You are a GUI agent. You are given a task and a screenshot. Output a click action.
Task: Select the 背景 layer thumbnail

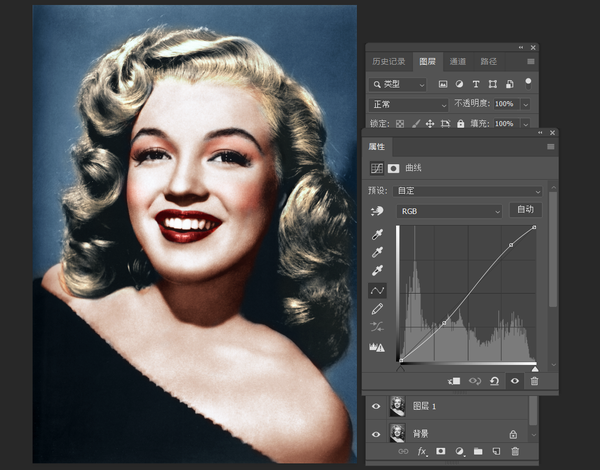(398, 433)
